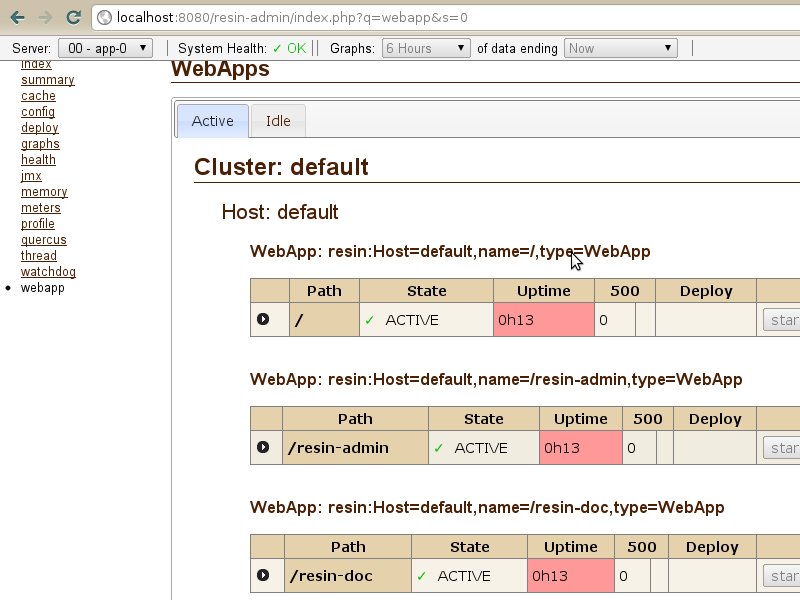Expand the / webapp row arrow icon

click(x=263, y=319)
